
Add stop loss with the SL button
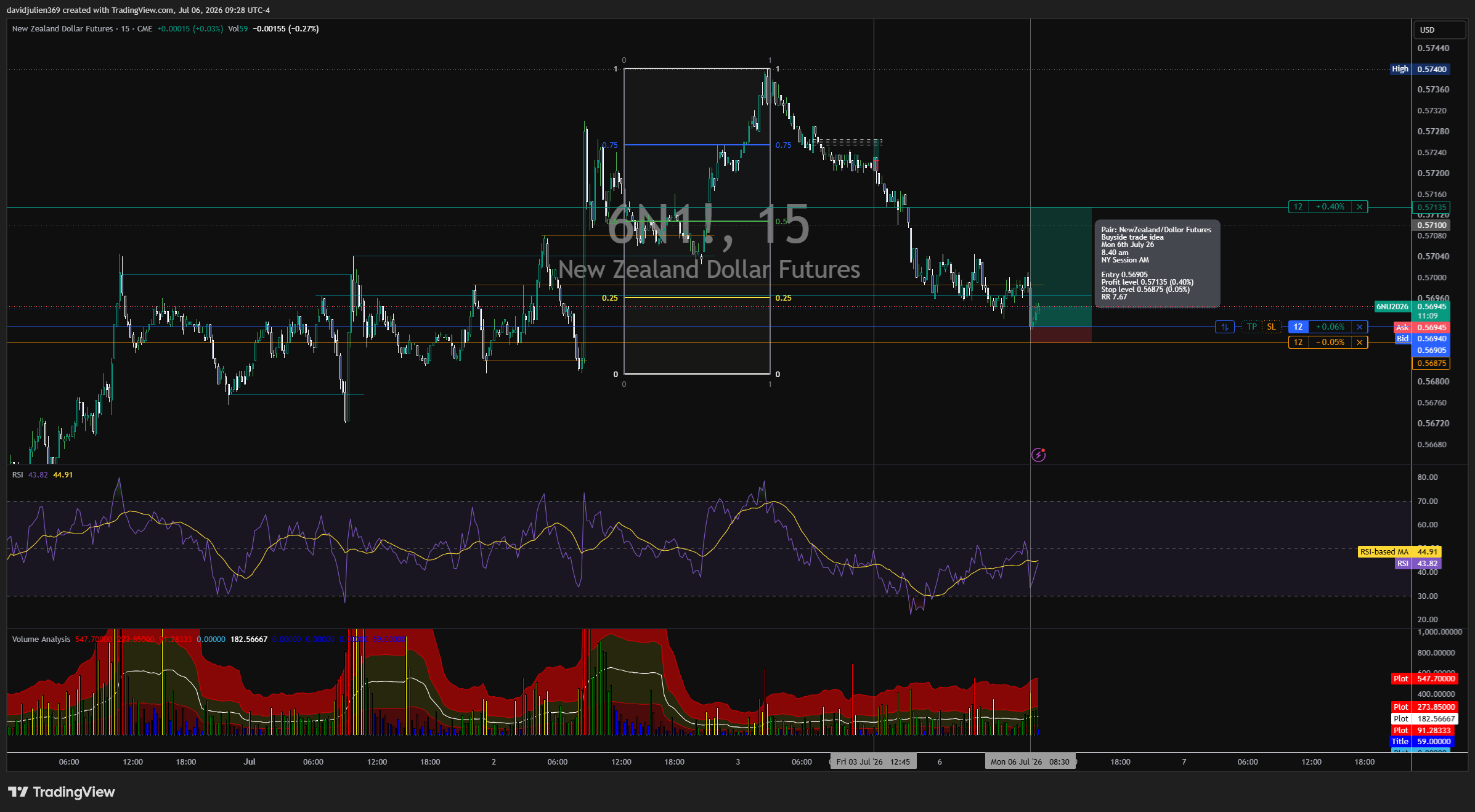pos(1271,327)
